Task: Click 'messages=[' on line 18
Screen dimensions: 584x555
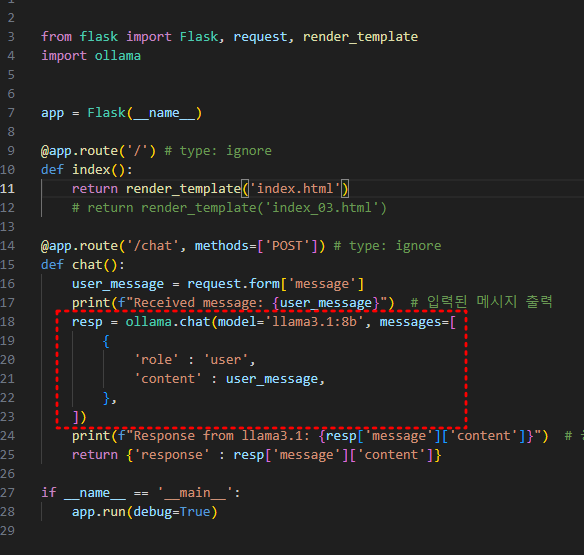Action: pos(418,321)
